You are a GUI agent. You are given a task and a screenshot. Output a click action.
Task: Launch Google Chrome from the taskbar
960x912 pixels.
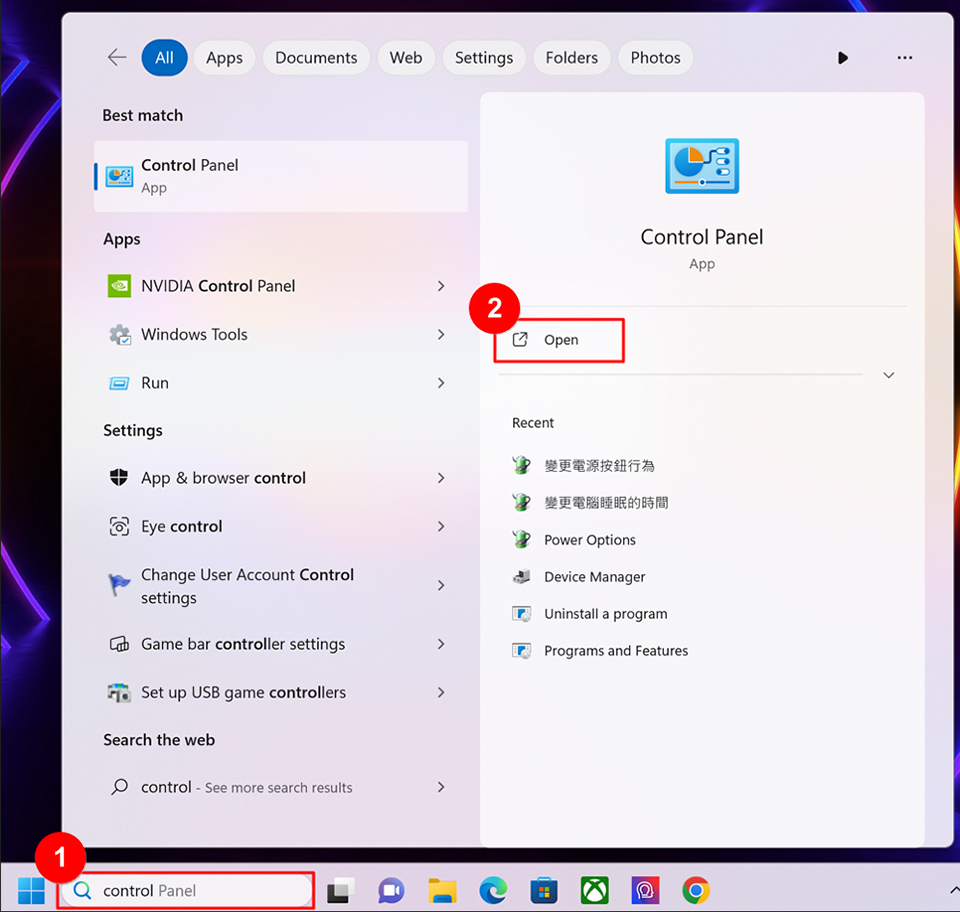click(696, 891)
